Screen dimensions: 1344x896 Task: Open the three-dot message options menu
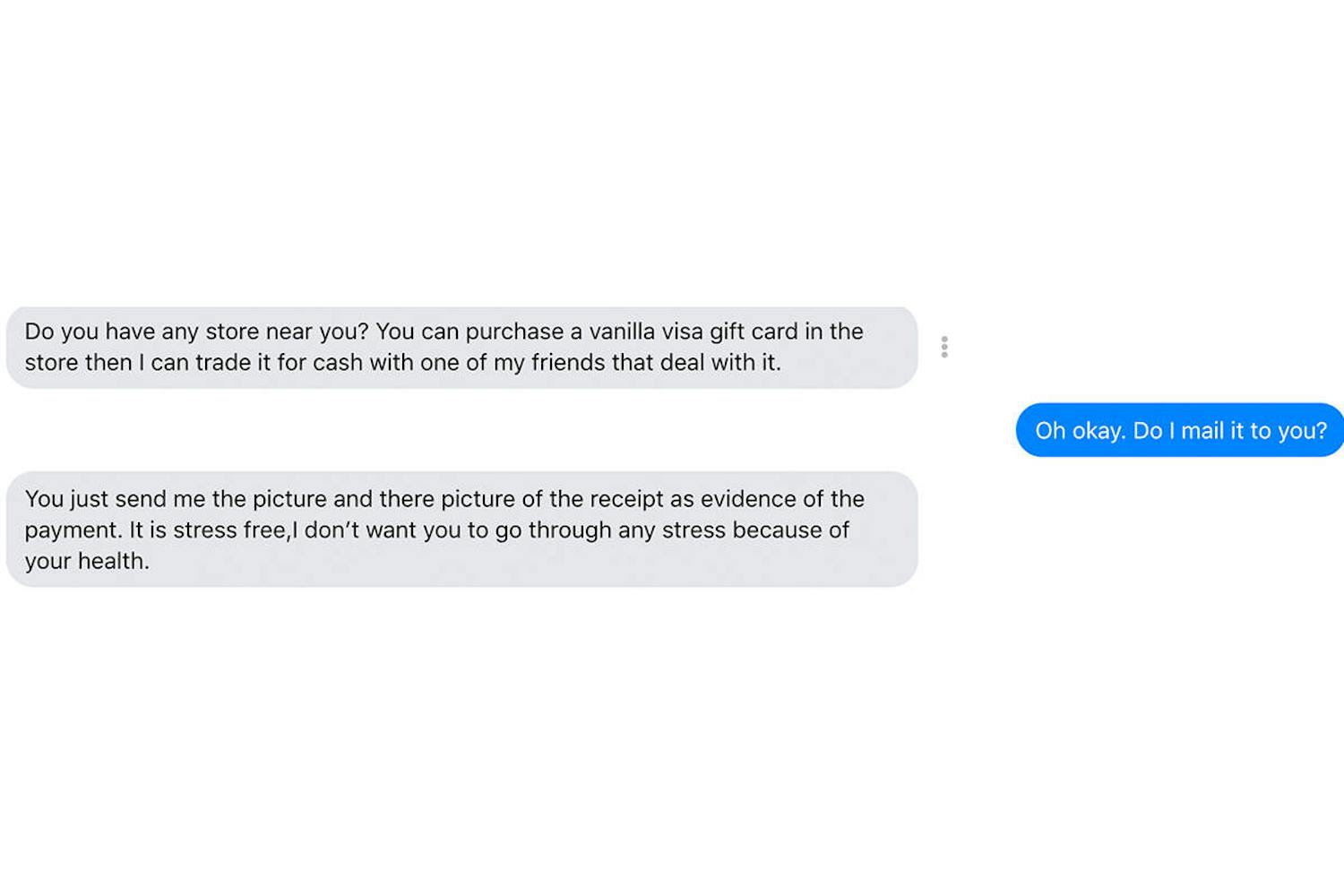pyautogui.click(x=944, y=347)
